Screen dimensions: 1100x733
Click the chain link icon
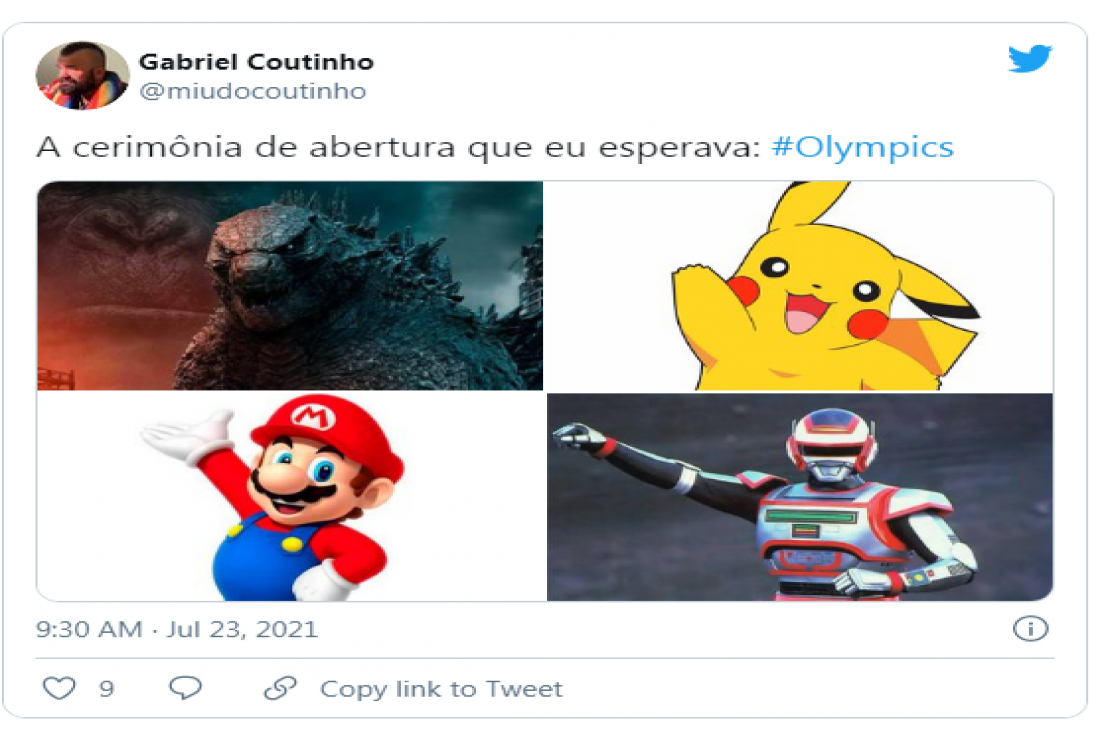[x=280, y=688]
